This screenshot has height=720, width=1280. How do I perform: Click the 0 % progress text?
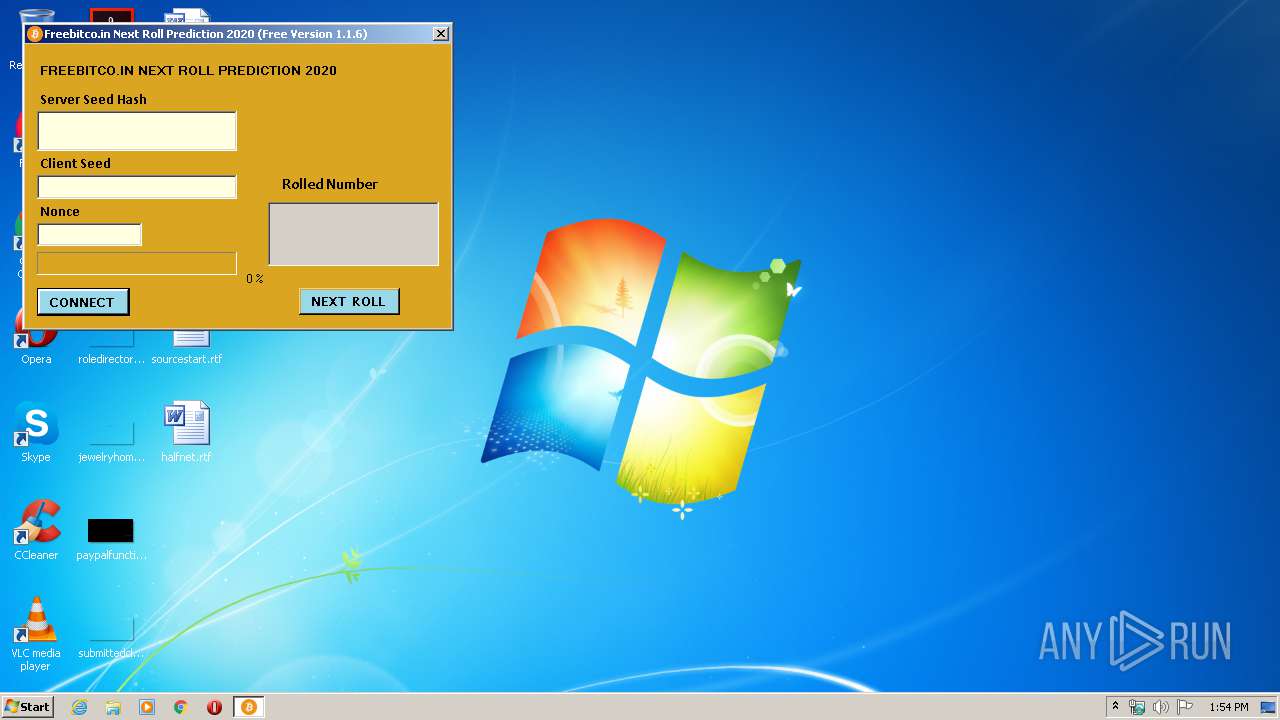[255, 279]
